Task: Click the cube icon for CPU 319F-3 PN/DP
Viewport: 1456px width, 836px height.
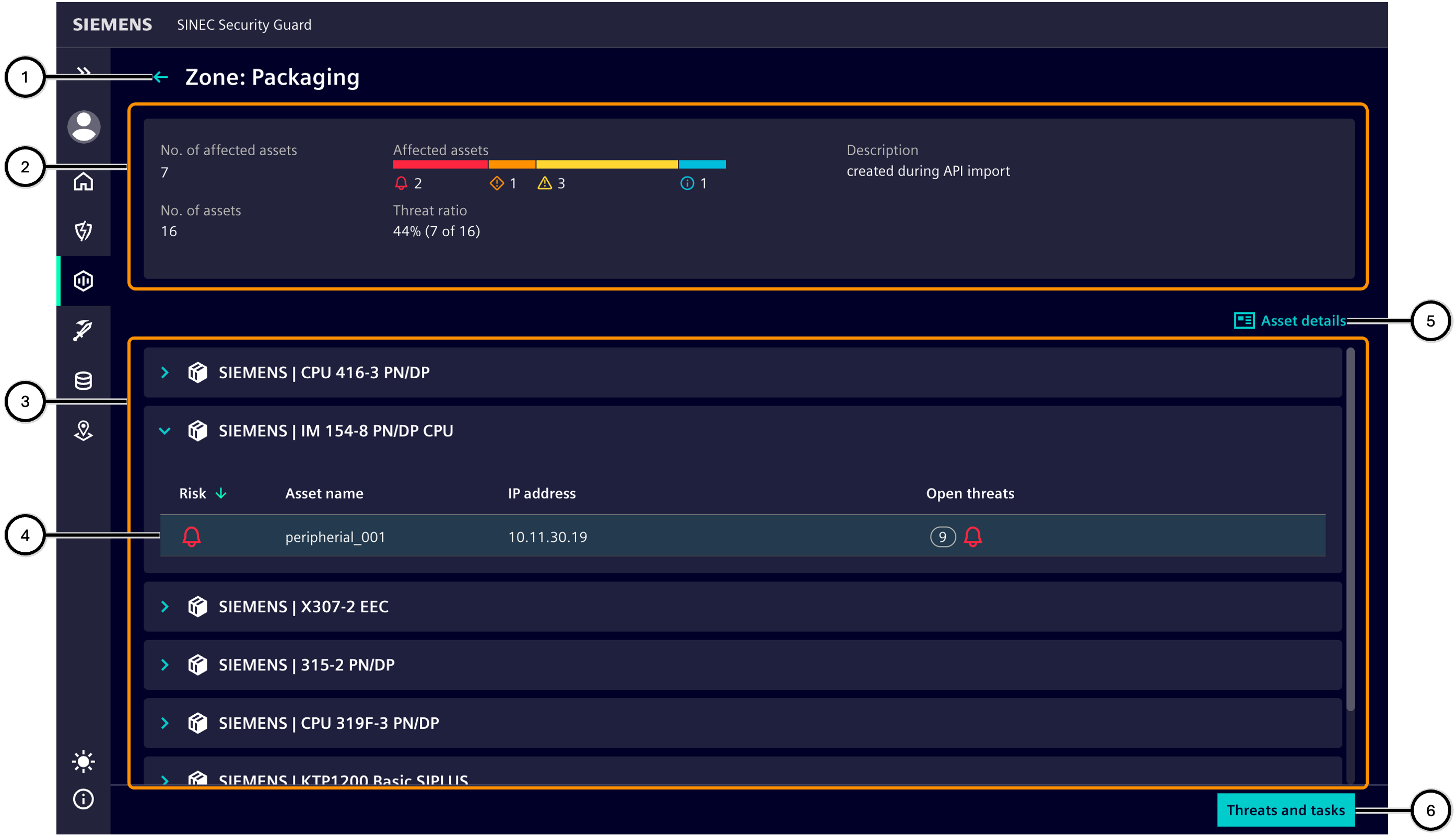Action: pos(198,723)
